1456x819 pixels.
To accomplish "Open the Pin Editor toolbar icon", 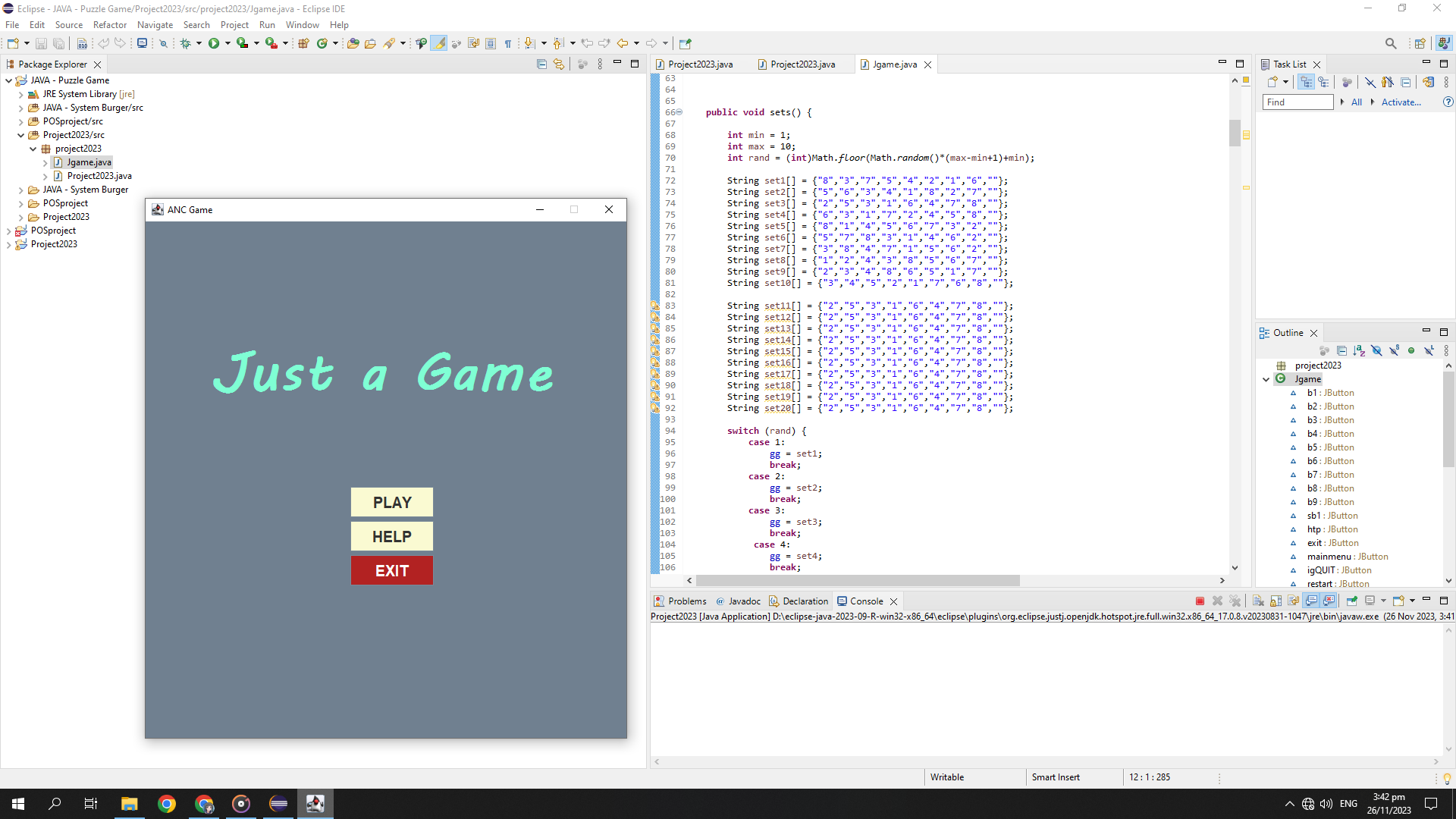I will [686, 43].
